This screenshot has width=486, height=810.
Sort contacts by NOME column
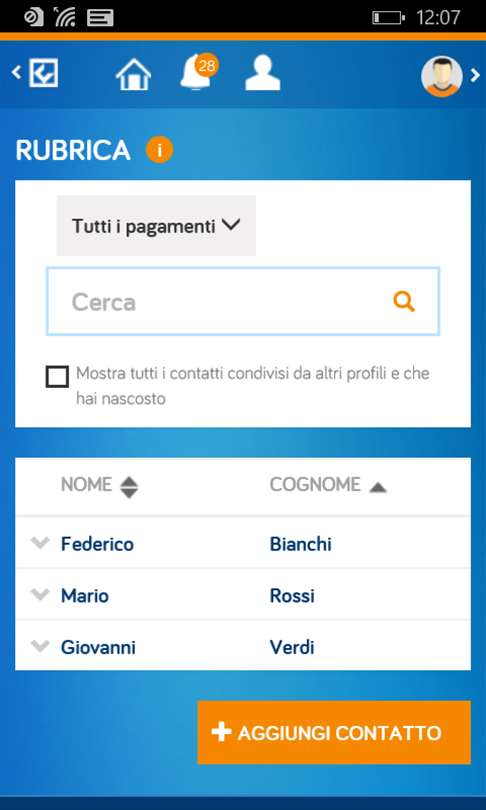99,486
